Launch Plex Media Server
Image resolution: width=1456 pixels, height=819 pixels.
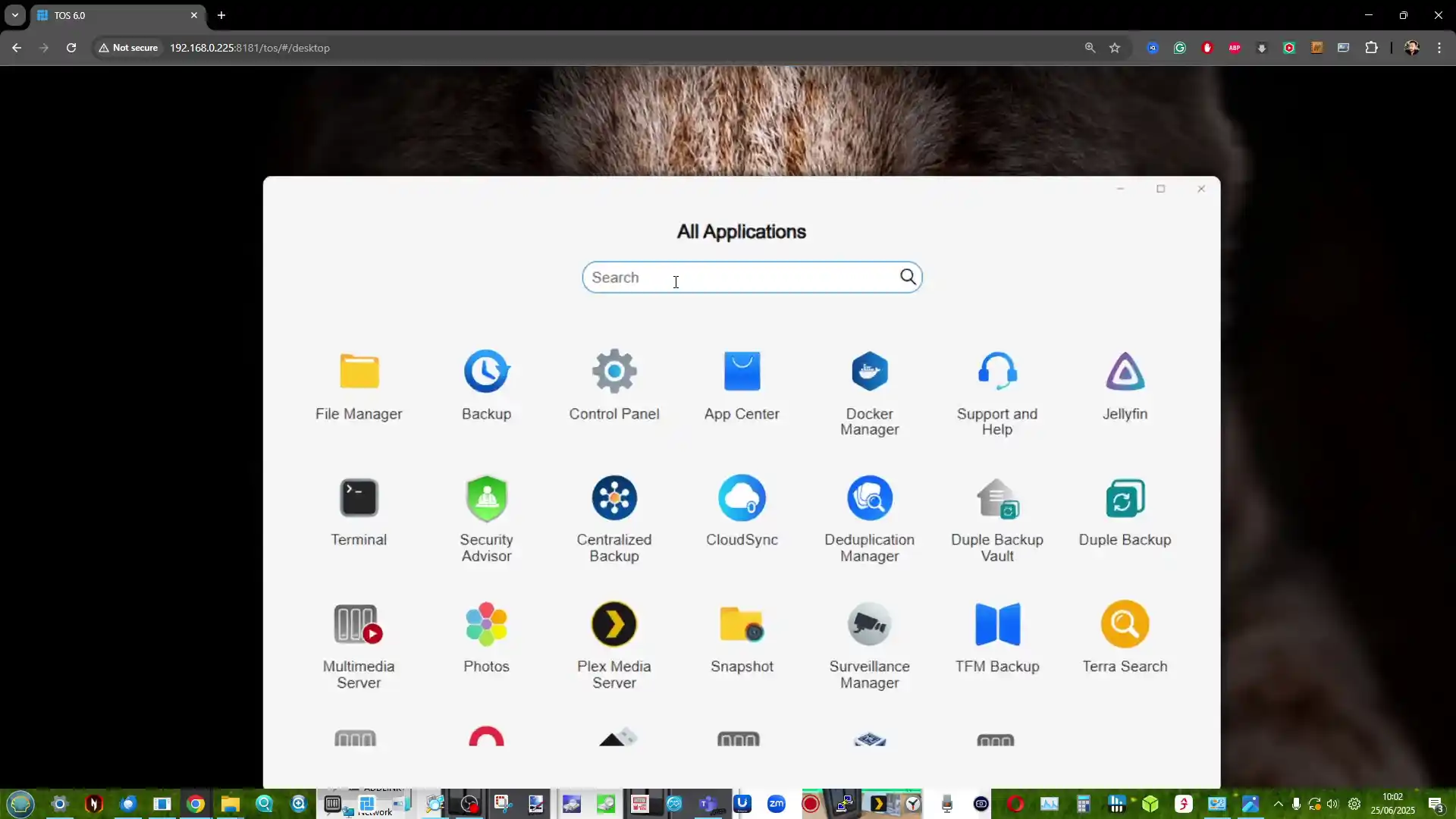point(614,624)
